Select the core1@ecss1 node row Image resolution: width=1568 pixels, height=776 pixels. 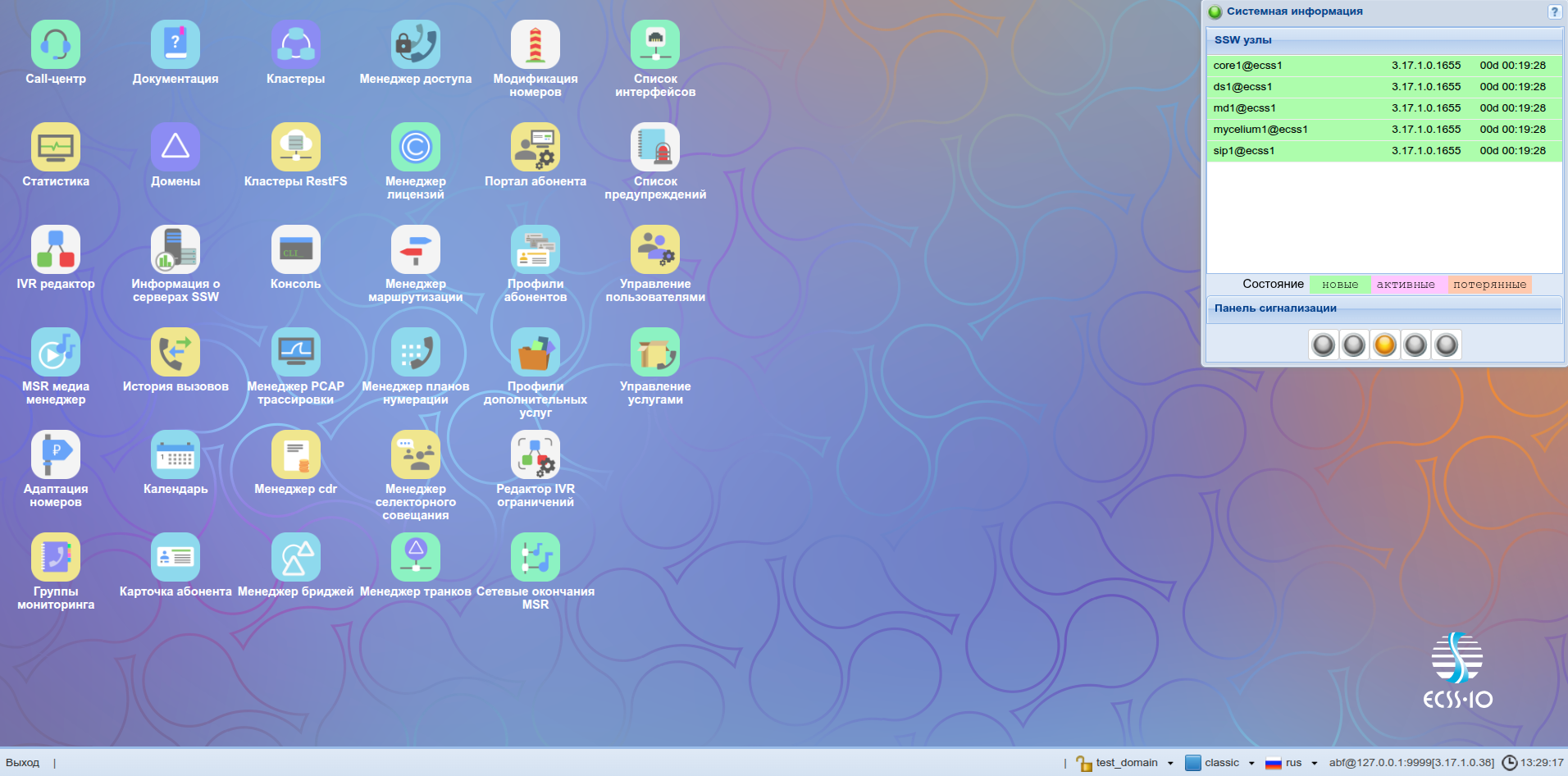[1384, 66]
